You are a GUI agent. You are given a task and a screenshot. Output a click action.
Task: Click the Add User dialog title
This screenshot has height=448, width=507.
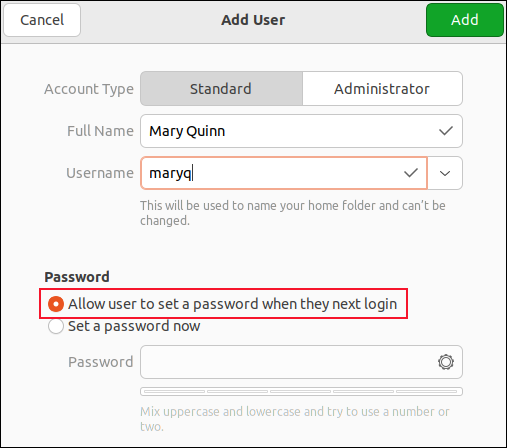click(253, 20)
